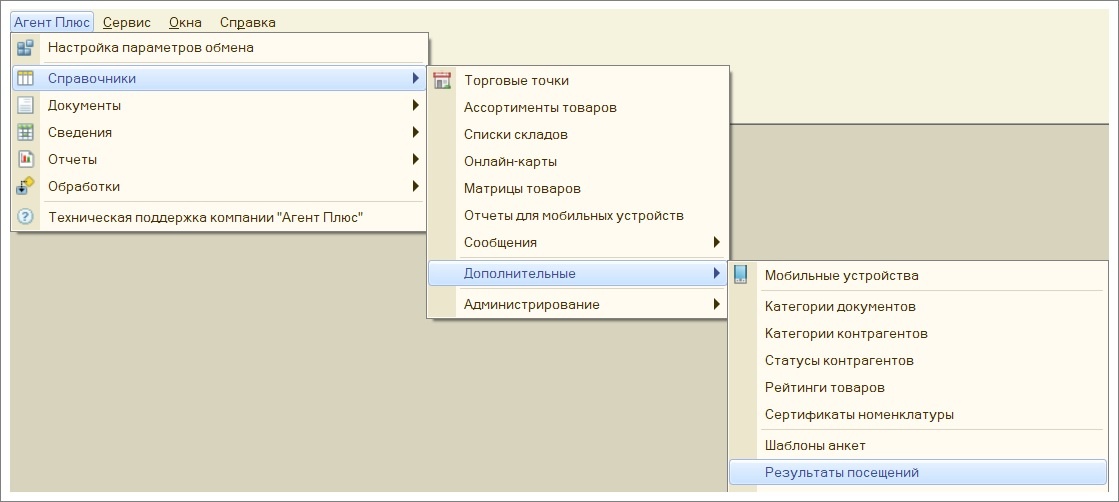Click the Сведения grid icon
The image size is (1119, 502).
25,133
